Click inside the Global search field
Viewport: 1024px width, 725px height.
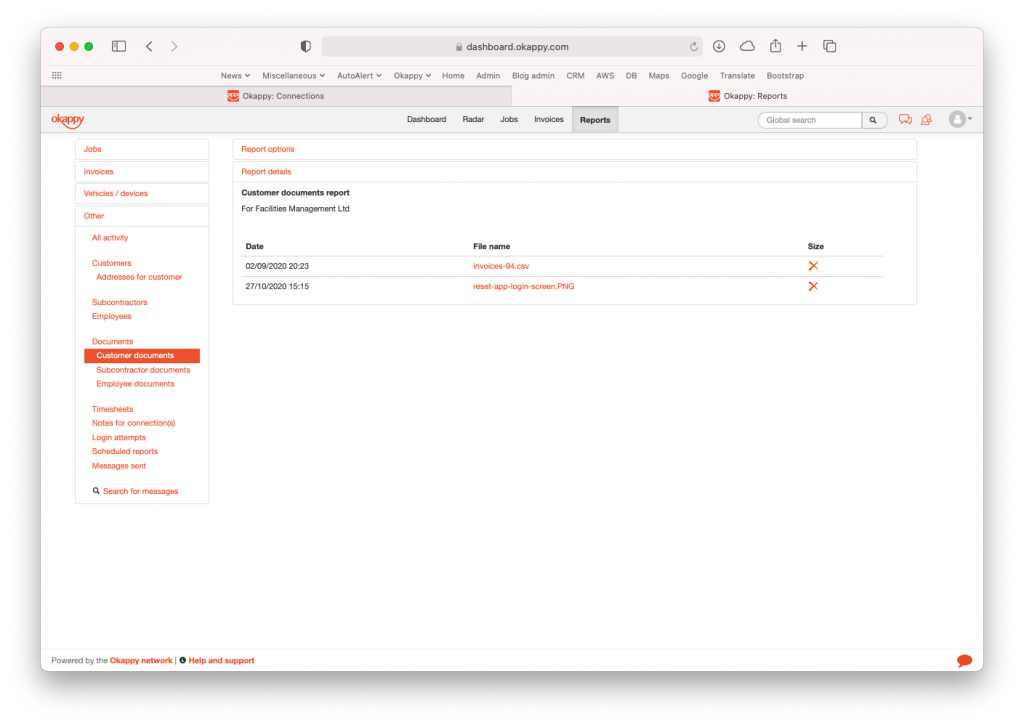click(808, 119)
